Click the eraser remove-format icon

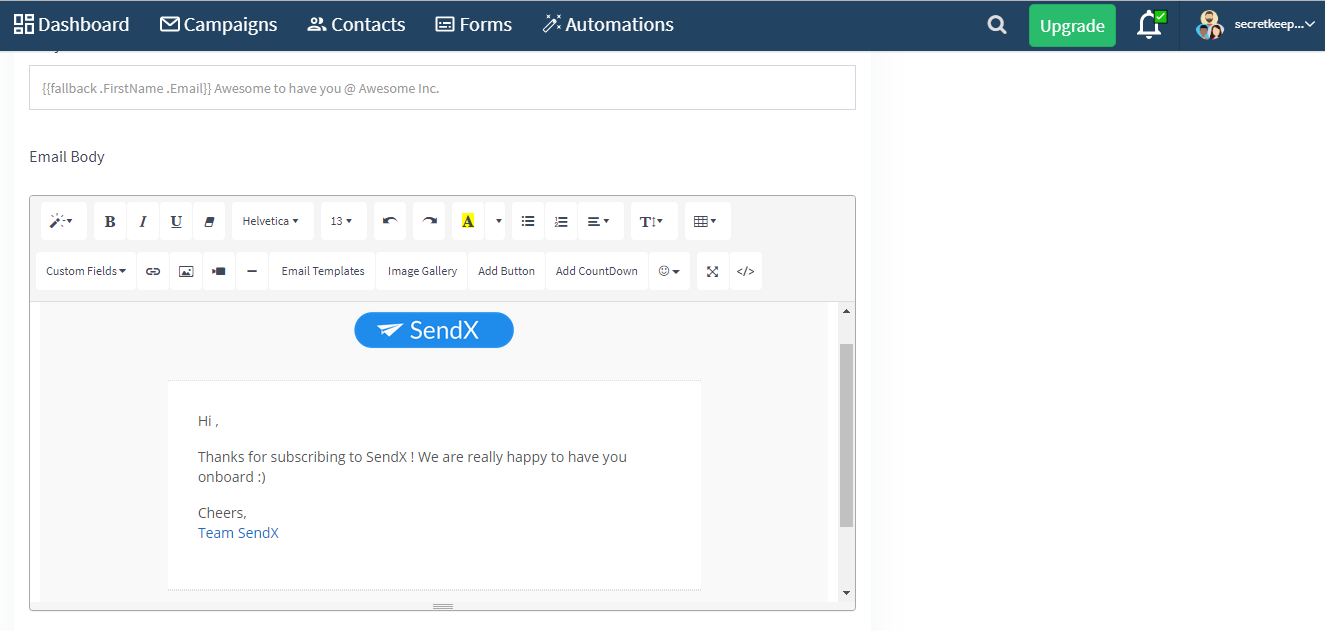pyautogui.click(x=209, y=221)
